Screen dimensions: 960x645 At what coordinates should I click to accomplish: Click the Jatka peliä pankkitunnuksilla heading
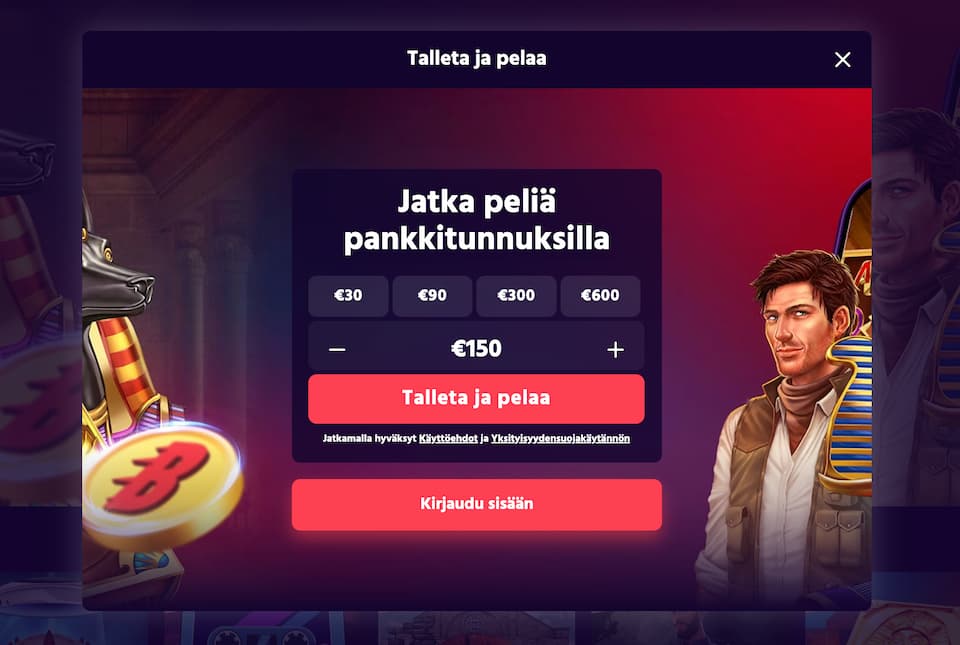pos(476,220)
